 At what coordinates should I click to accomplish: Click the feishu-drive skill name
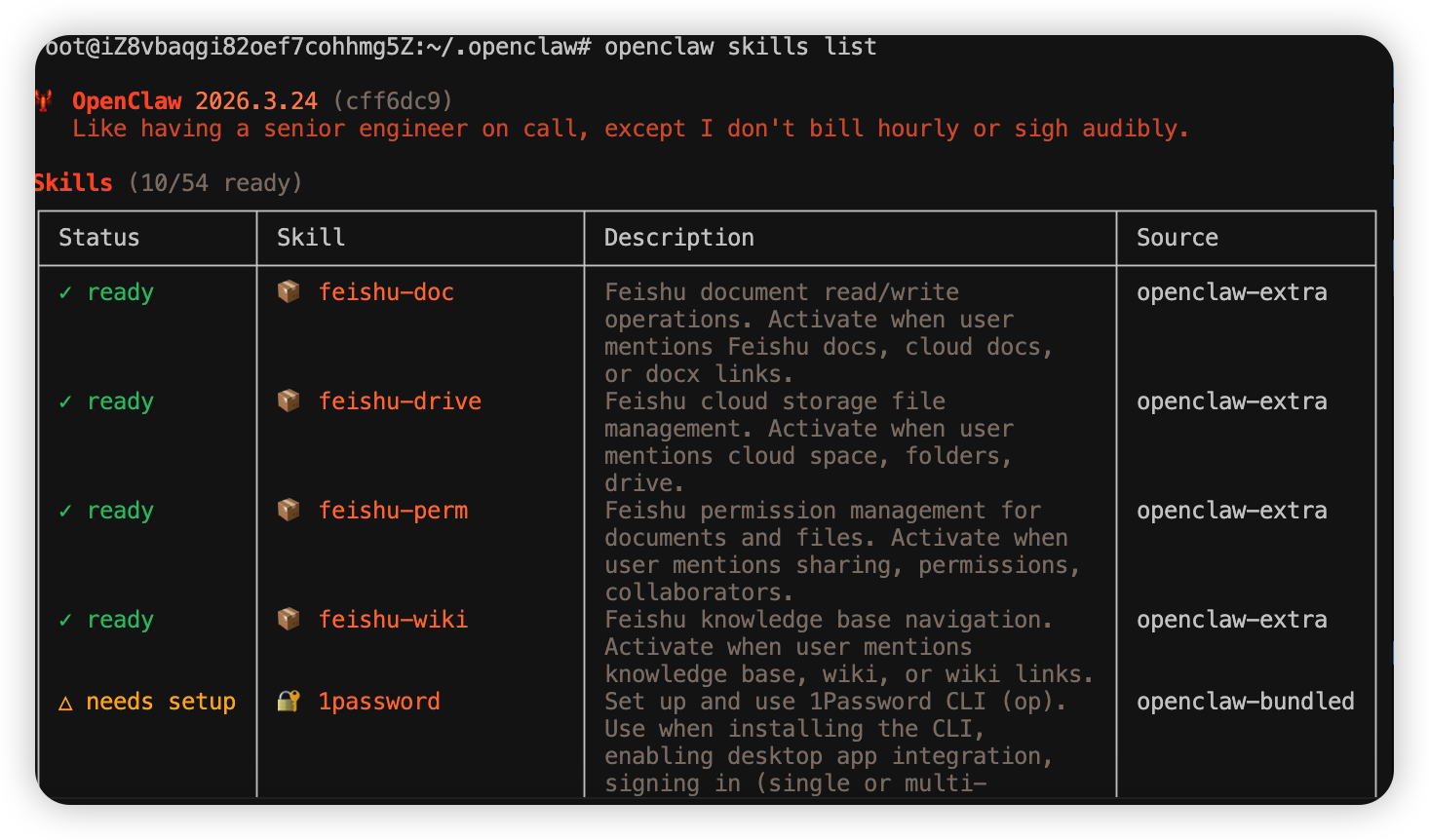point(400,401)
